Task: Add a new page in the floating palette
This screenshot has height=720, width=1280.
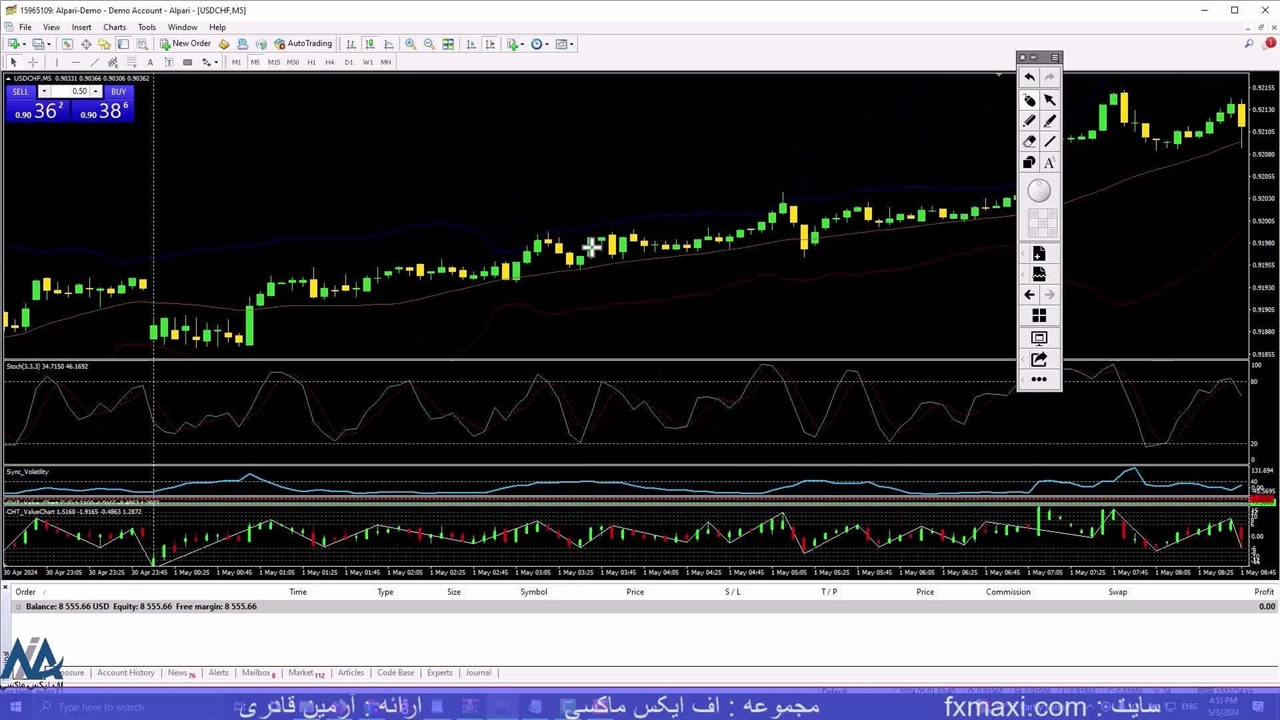Action: point(1039,254)
